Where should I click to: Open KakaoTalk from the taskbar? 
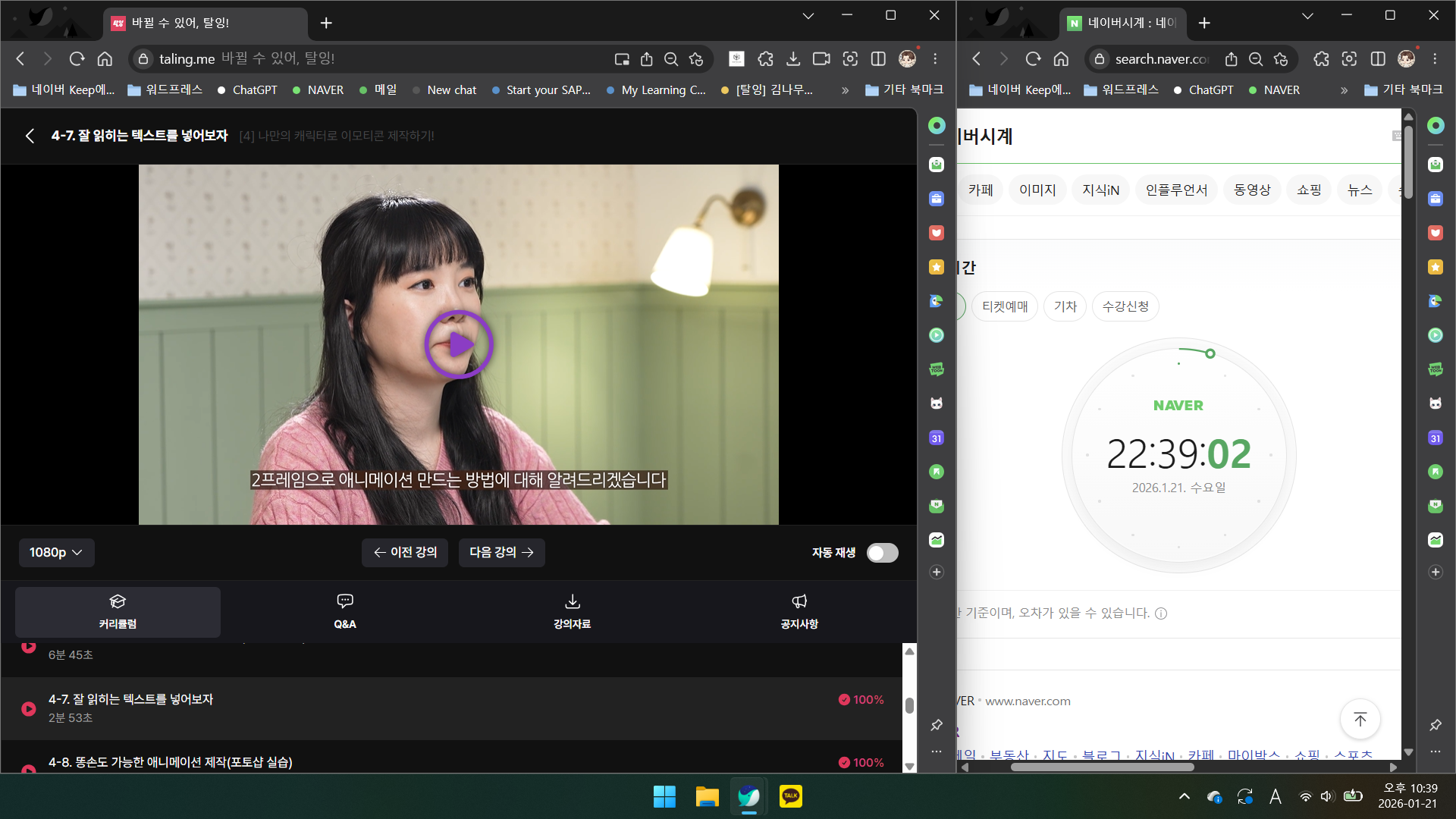coord(790,796)
